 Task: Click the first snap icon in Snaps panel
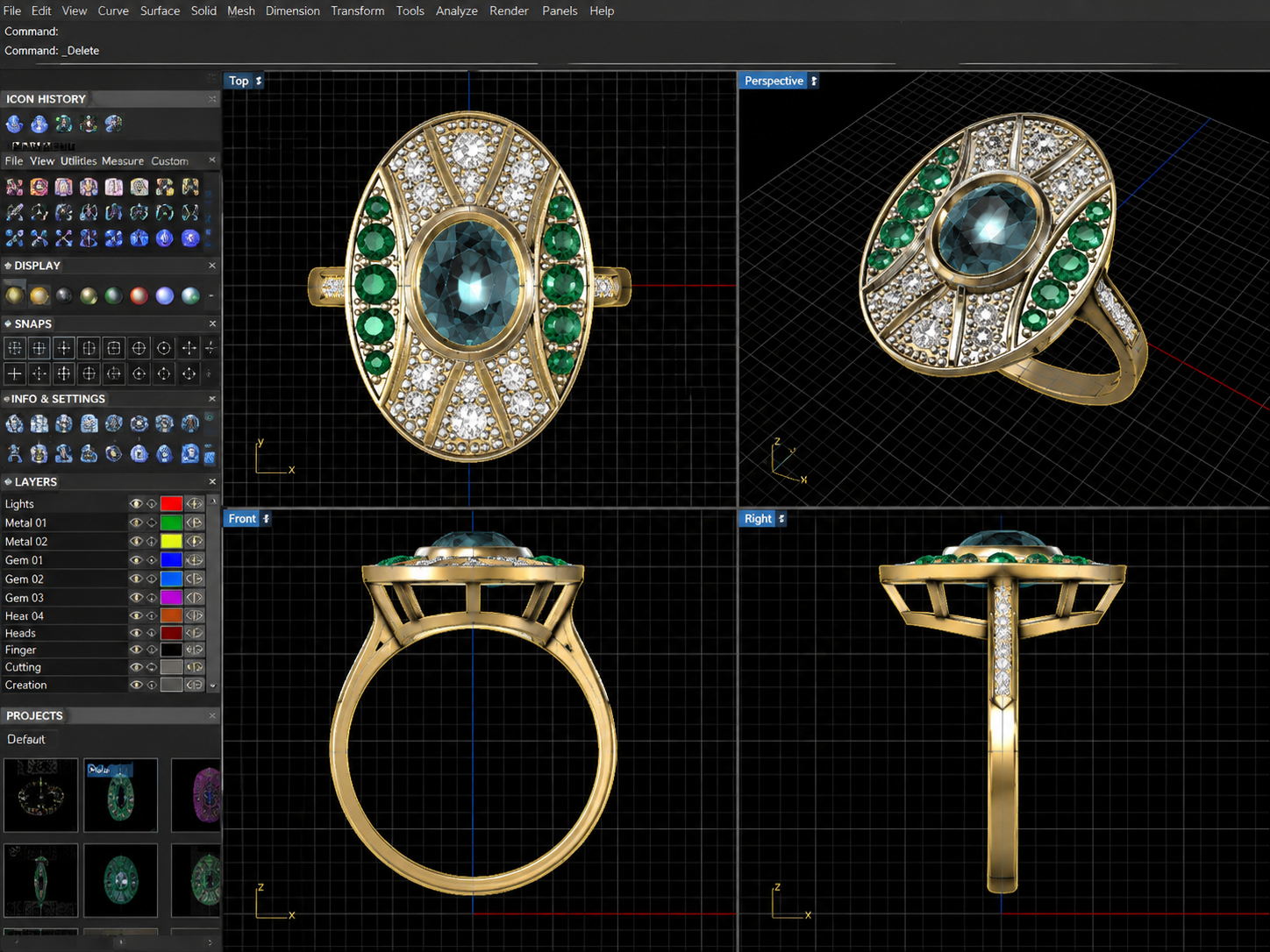tap(14, 348)
